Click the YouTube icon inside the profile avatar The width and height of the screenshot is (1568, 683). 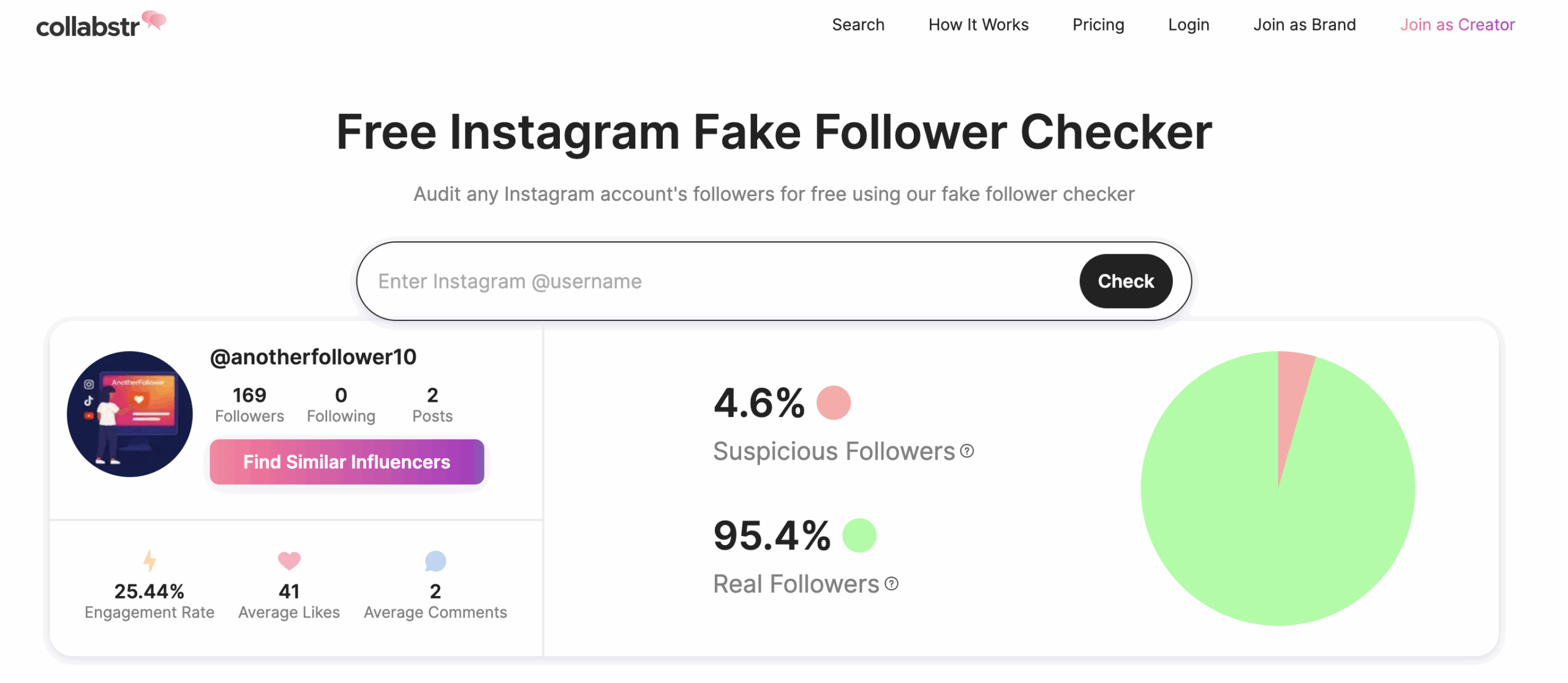click(x=88, y=416)
